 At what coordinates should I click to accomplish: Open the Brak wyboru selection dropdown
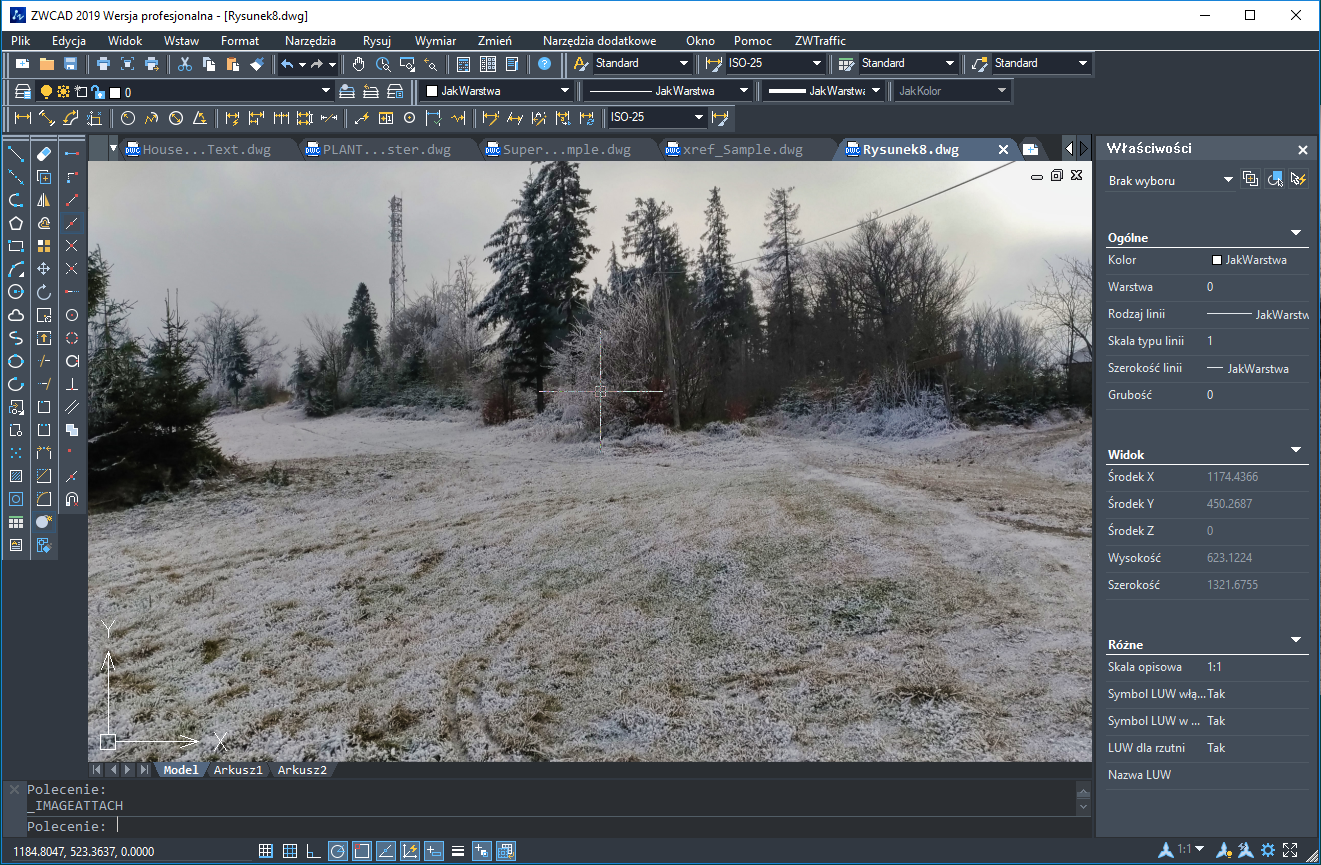(1228, 180)
